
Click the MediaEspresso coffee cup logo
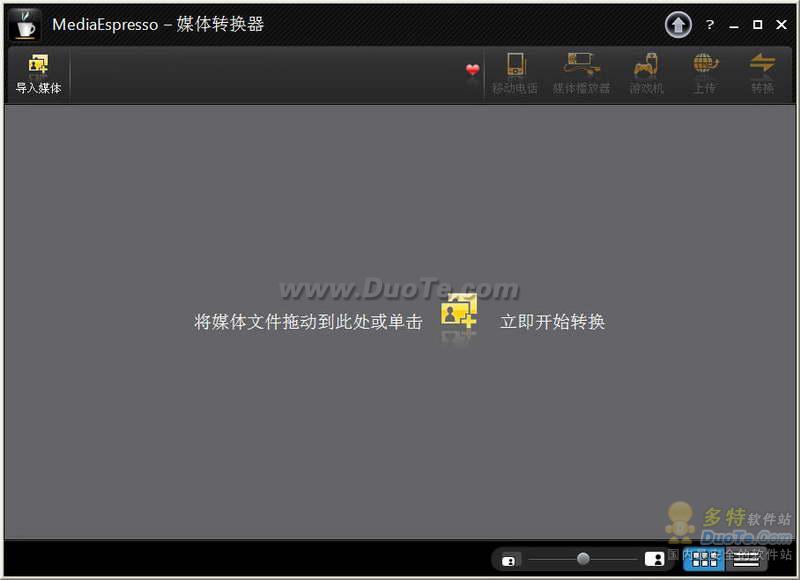[25, 24]
